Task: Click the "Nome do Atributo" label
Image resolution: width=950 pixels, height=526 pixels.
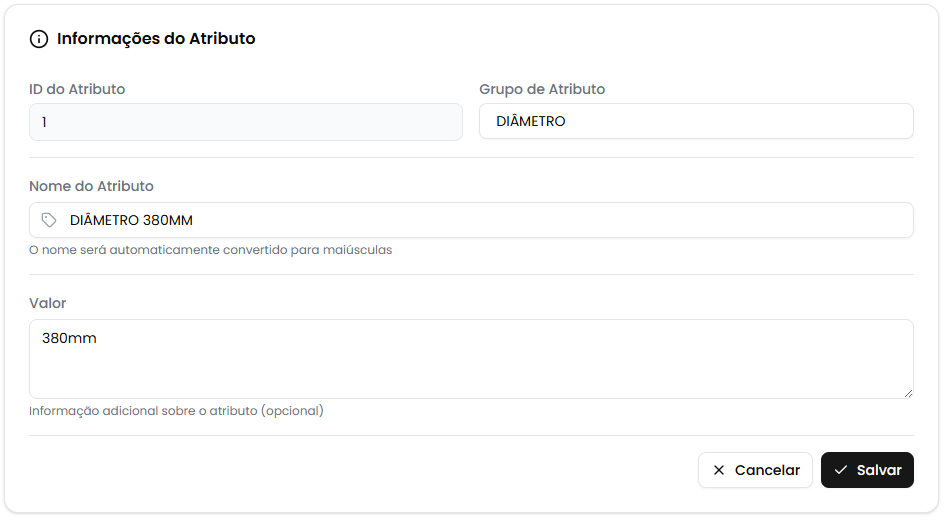Action: pyautogui.click(x=91, y=186)
